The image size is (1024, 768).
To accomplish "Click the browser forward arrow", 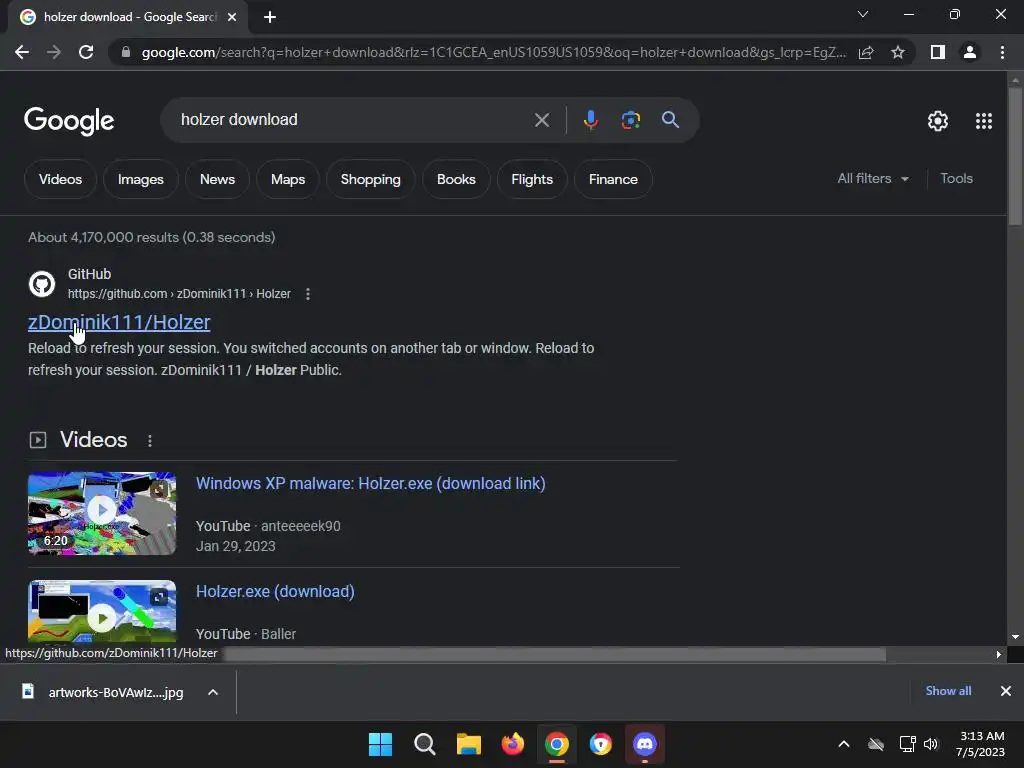I will tap(54, 52).
